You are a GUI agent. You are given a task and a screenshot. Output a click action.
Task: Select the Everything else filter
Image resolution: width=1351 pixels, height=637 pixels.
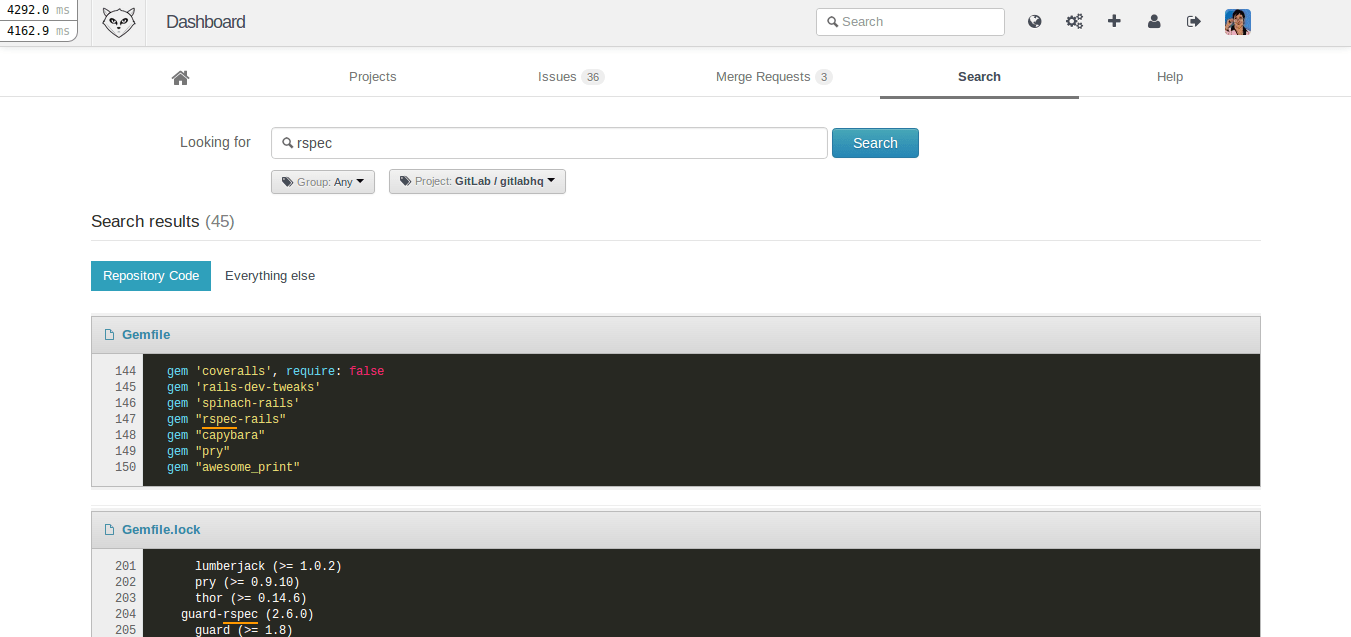[x=270, y=276]
